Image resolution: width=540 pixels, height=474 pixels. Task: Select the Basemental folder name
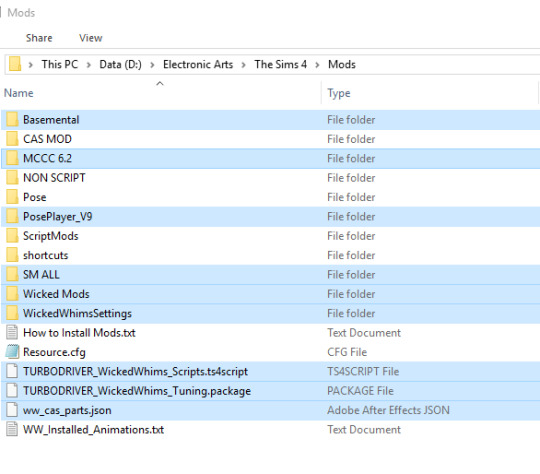point(51,120)
